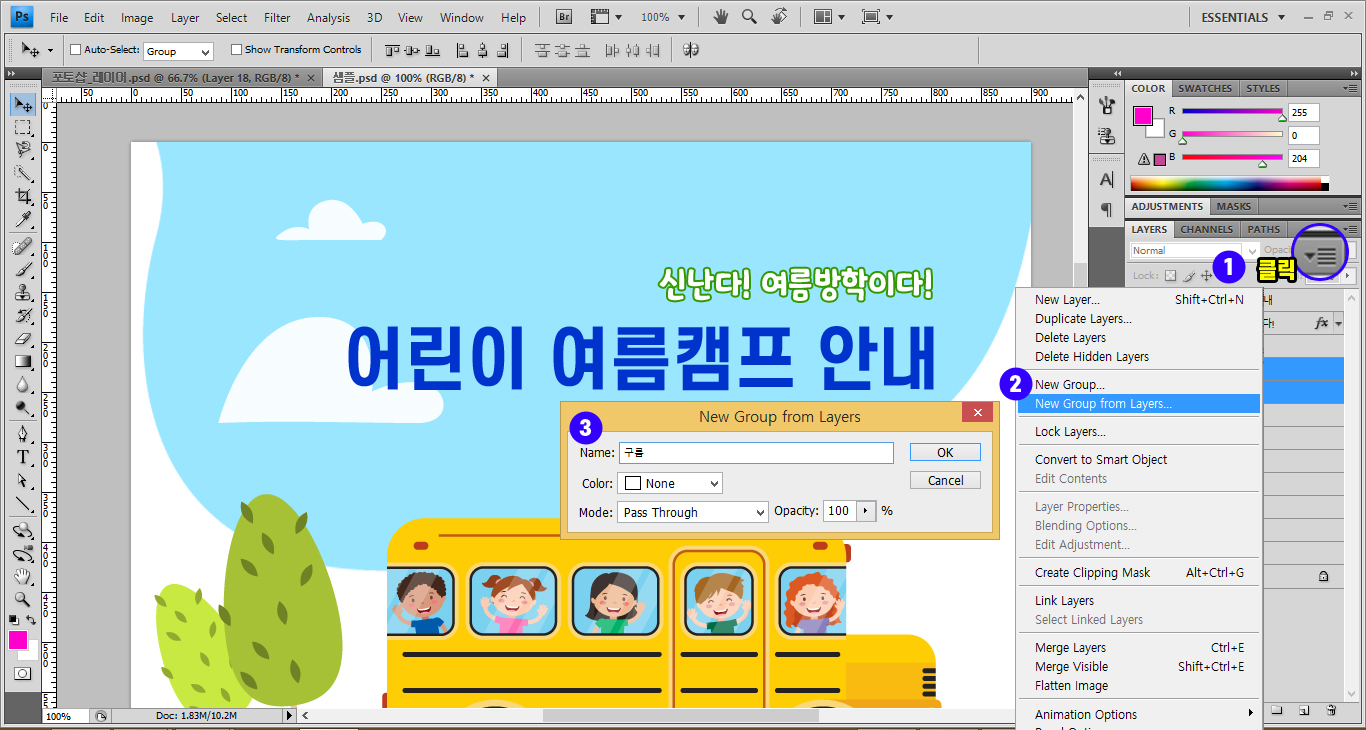1366x730 pixels.
Task: Select the 3D Orbit camera tool
Action: [x=23, y=554]
